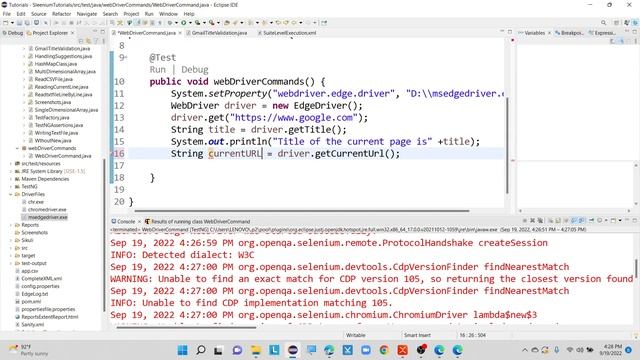The width and height of the screenshot is (640, 360).
Task: Click the Run launch button in toolbar
Action: [184, 23]
